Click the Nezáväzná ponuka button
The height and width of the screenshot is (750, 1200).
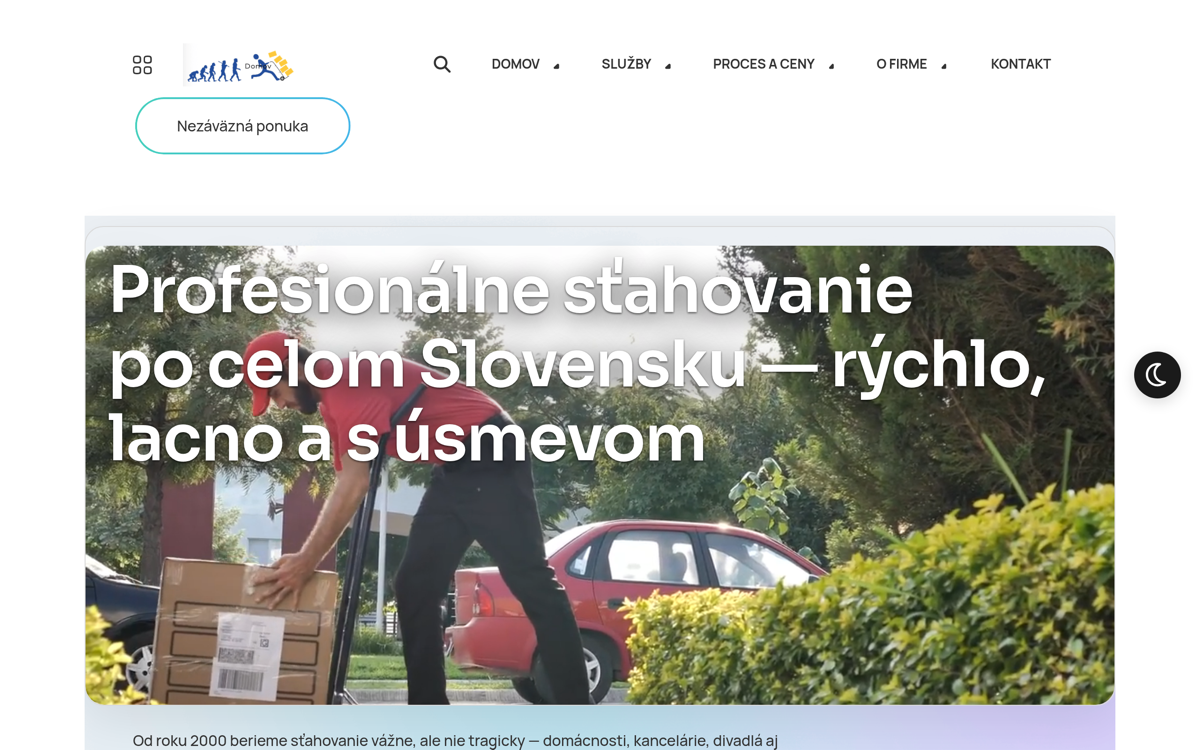pyautogui.click(x=243, y=125)
